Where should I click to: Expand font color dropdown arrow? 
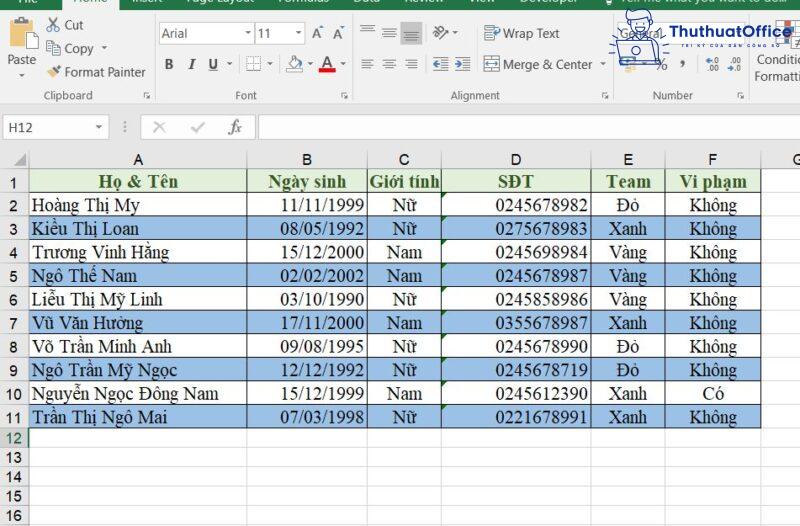[343, 64]
